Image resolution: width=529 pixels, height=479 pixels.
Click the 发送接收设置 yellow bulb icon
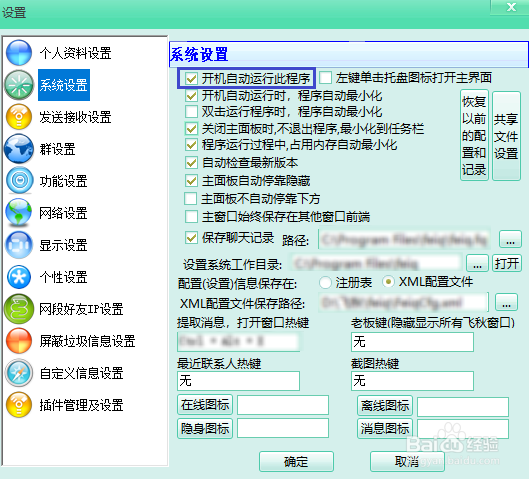[19, 117]
